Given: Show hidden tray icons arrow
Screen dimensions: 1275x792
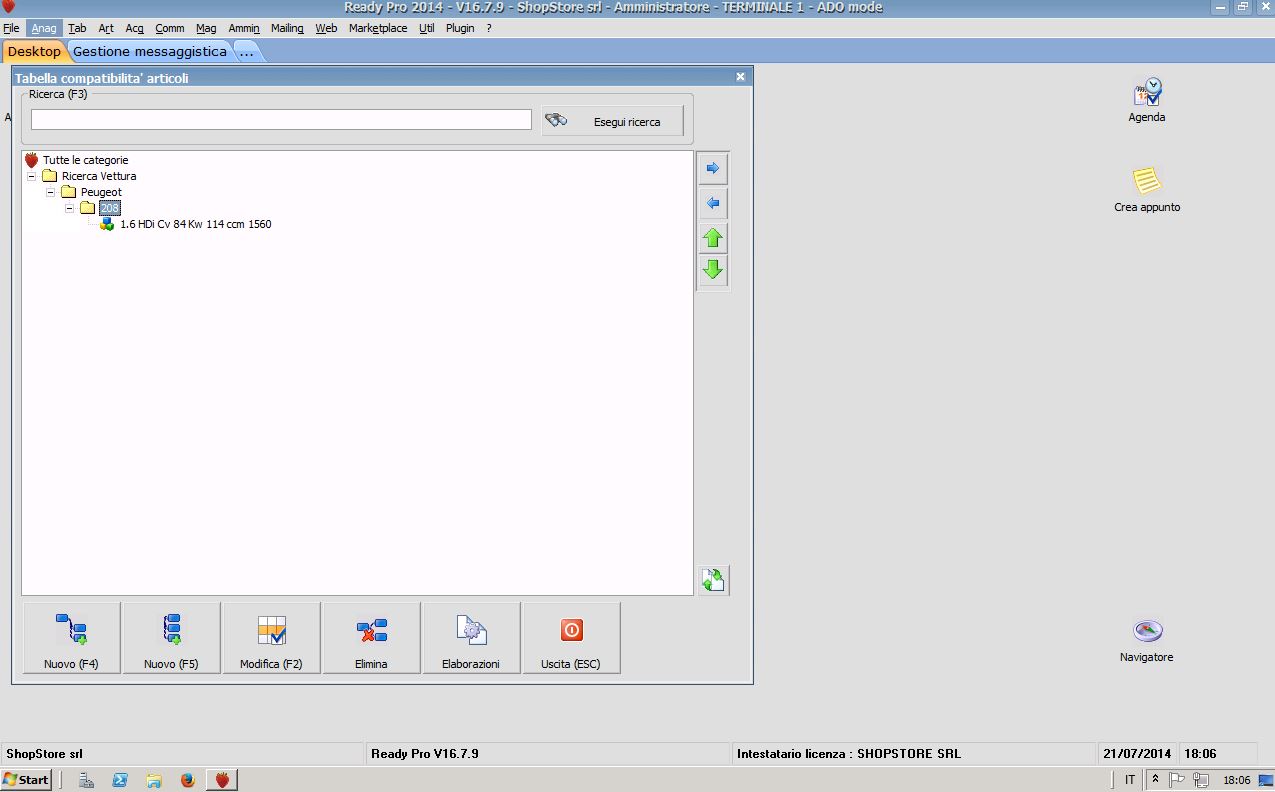Looking at the screenshot, I should (x=1156, y=779).
